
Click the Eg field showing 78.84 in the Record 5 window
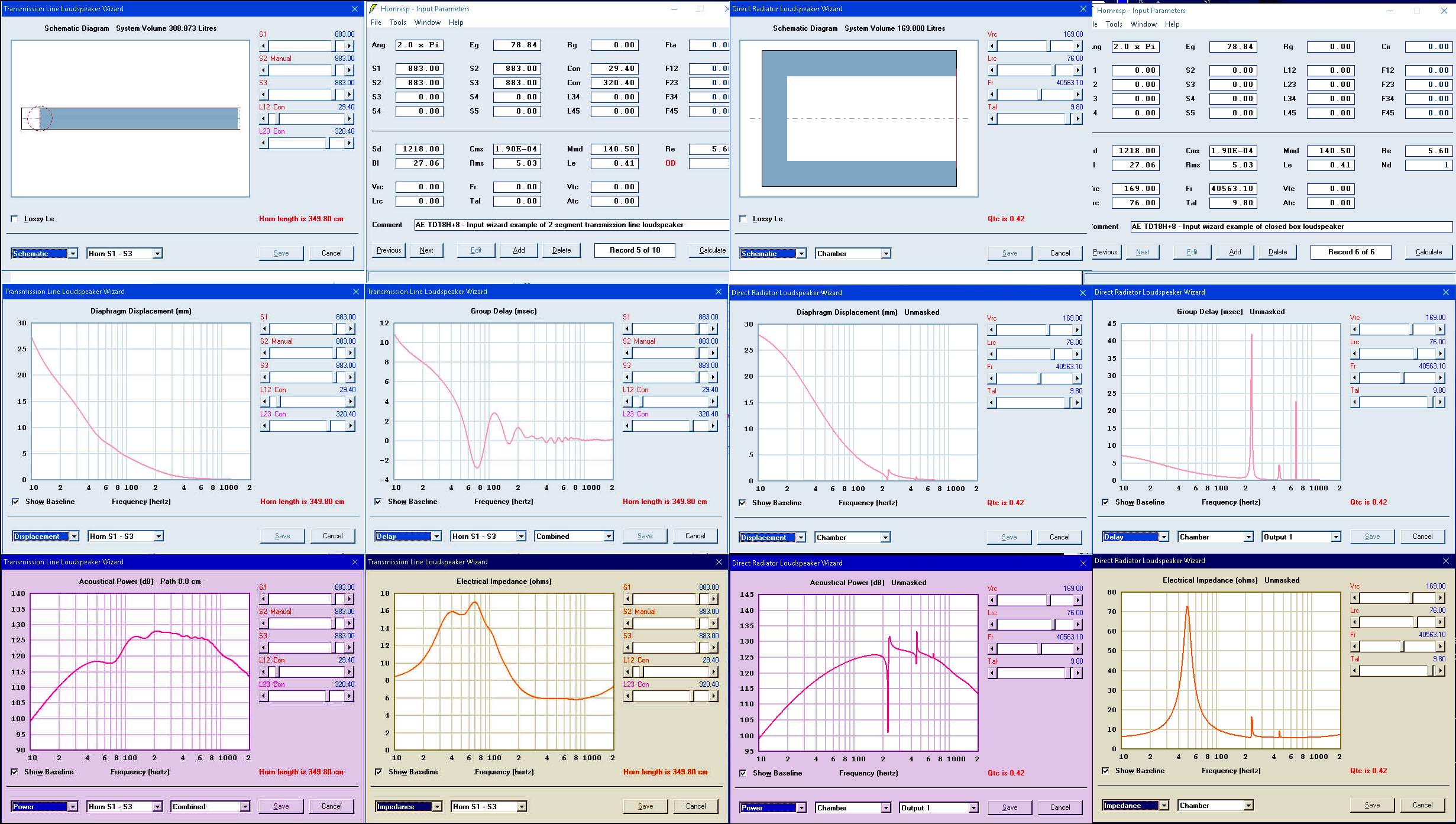tap(517, 45)
